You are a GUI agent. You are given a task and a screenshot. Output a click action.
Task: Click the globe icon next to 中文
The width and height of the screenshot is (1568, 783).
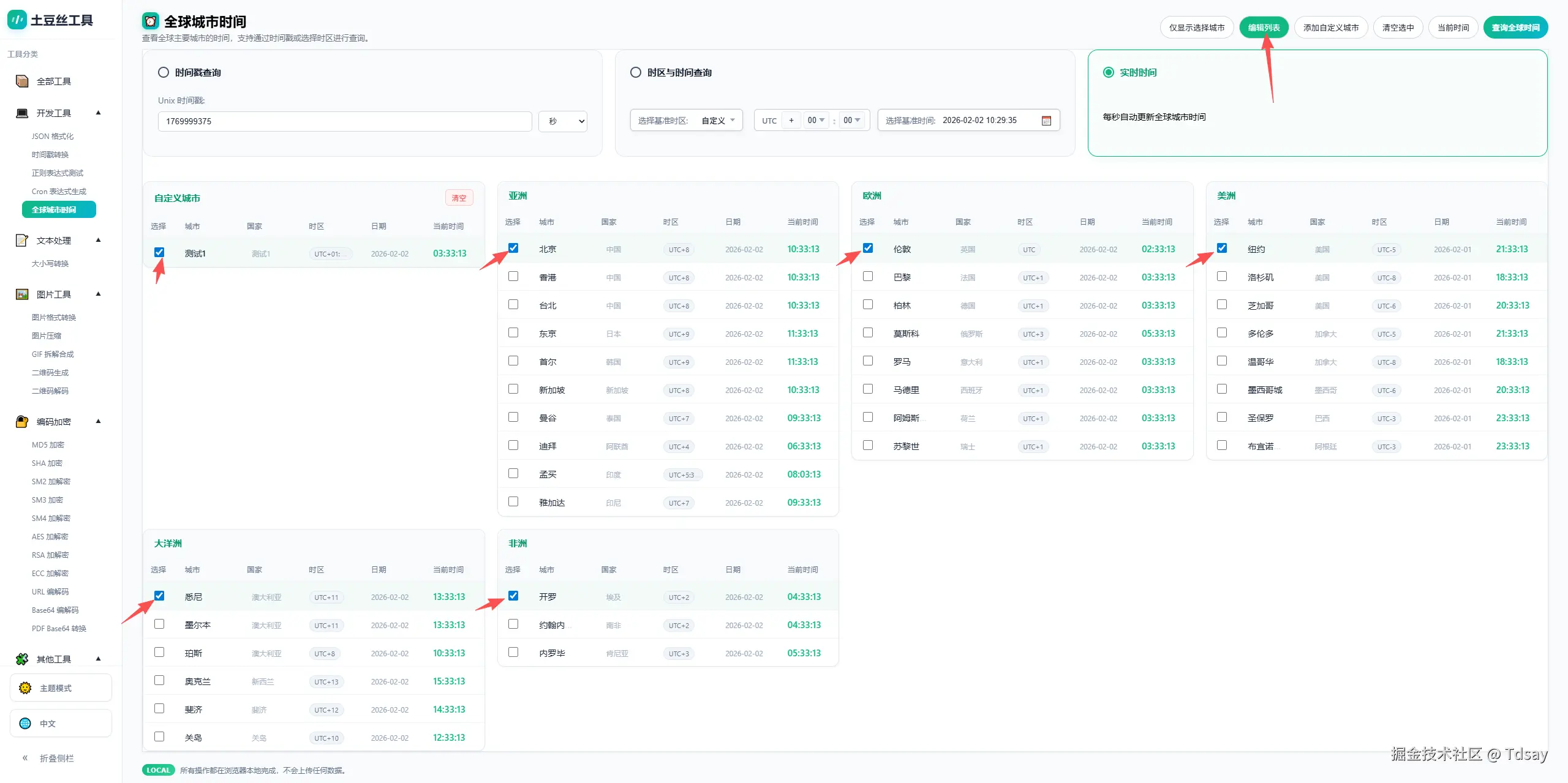[x=25, y=724]
